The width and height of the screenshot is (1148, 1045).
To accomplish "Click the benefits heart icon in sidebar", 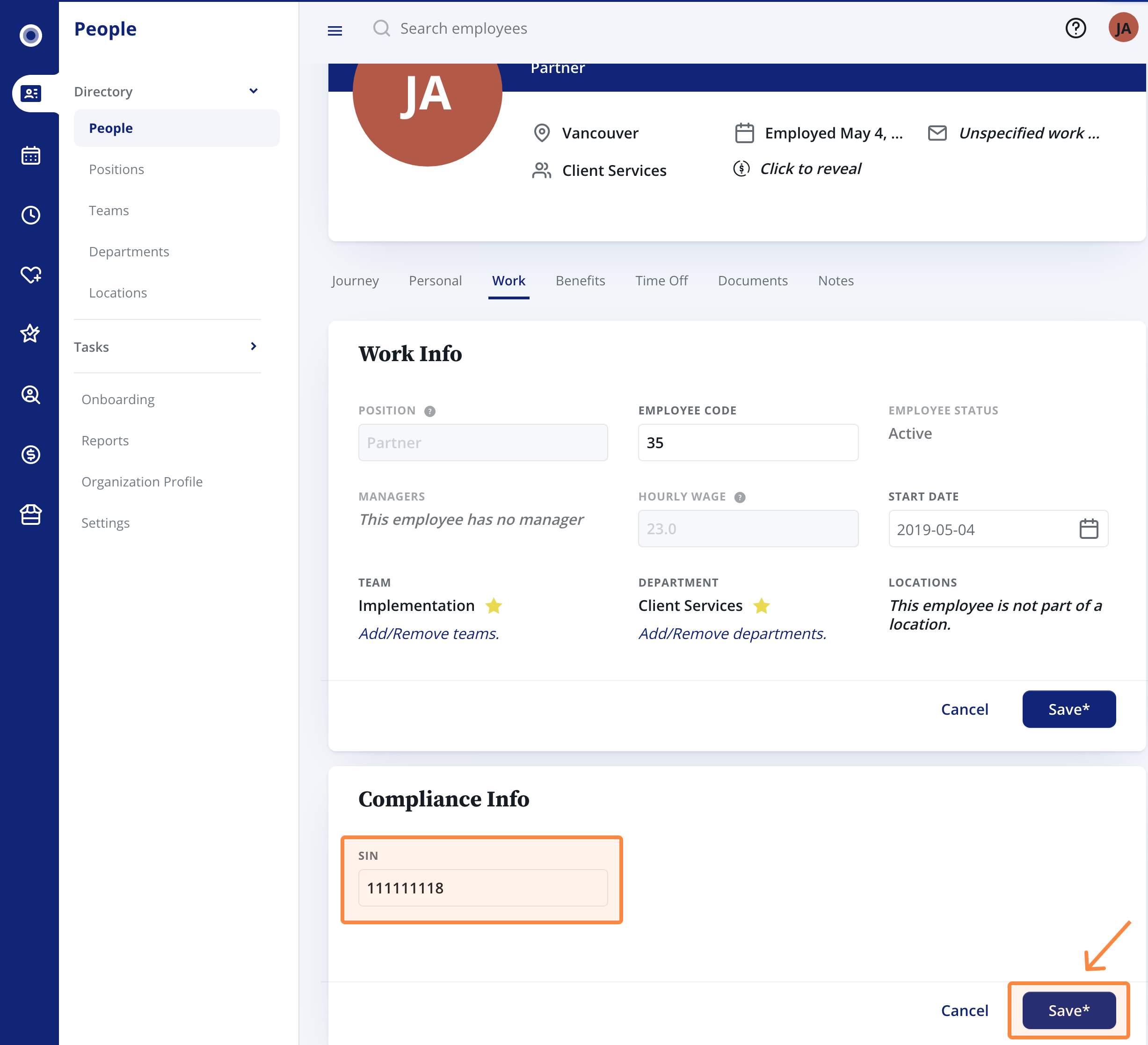I will click(x=31, y=276).
